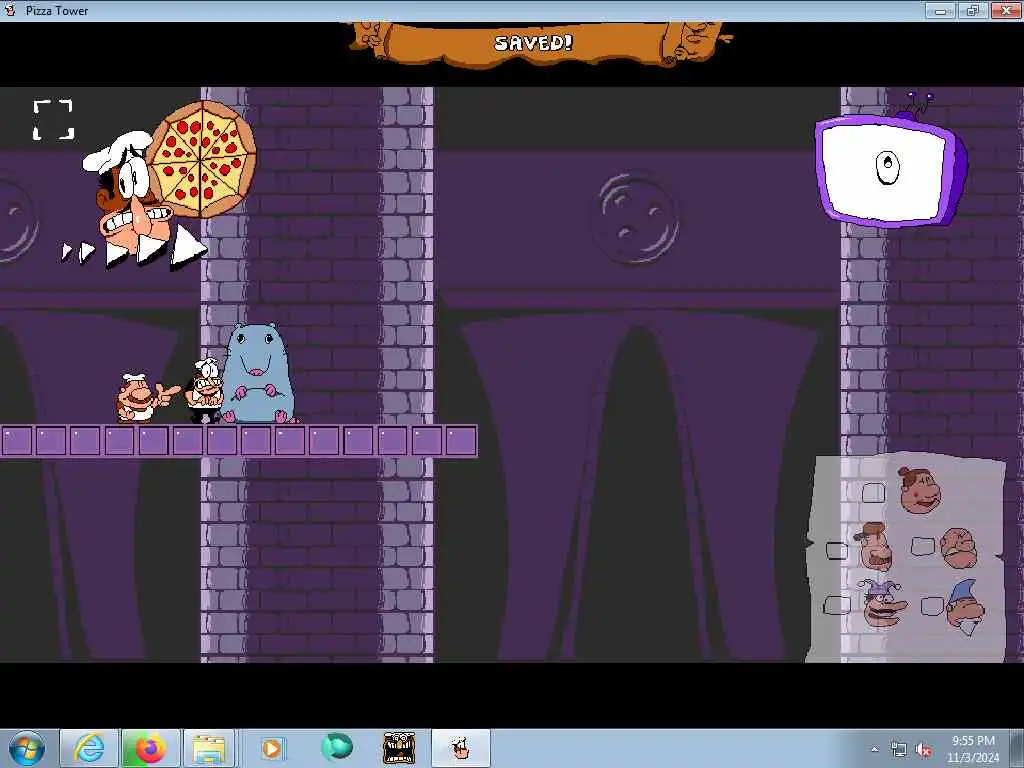The image size is (1024, 768).
Task: Tick the checkbox beside the wizard-hat face
Action: (x=932, y=606)
